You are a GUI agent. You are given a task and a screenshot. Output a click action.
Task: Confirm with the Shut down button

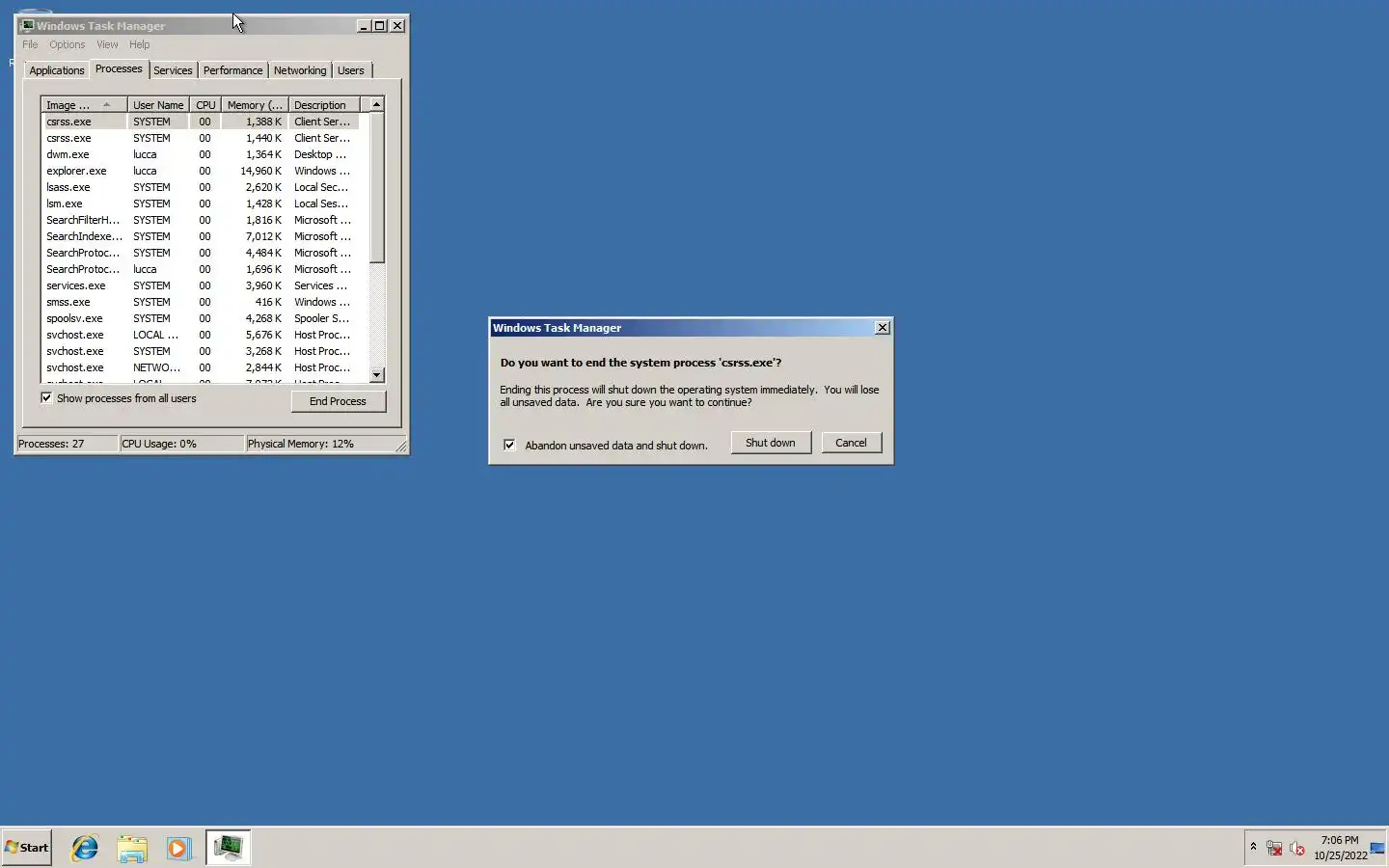pos(771,443)
